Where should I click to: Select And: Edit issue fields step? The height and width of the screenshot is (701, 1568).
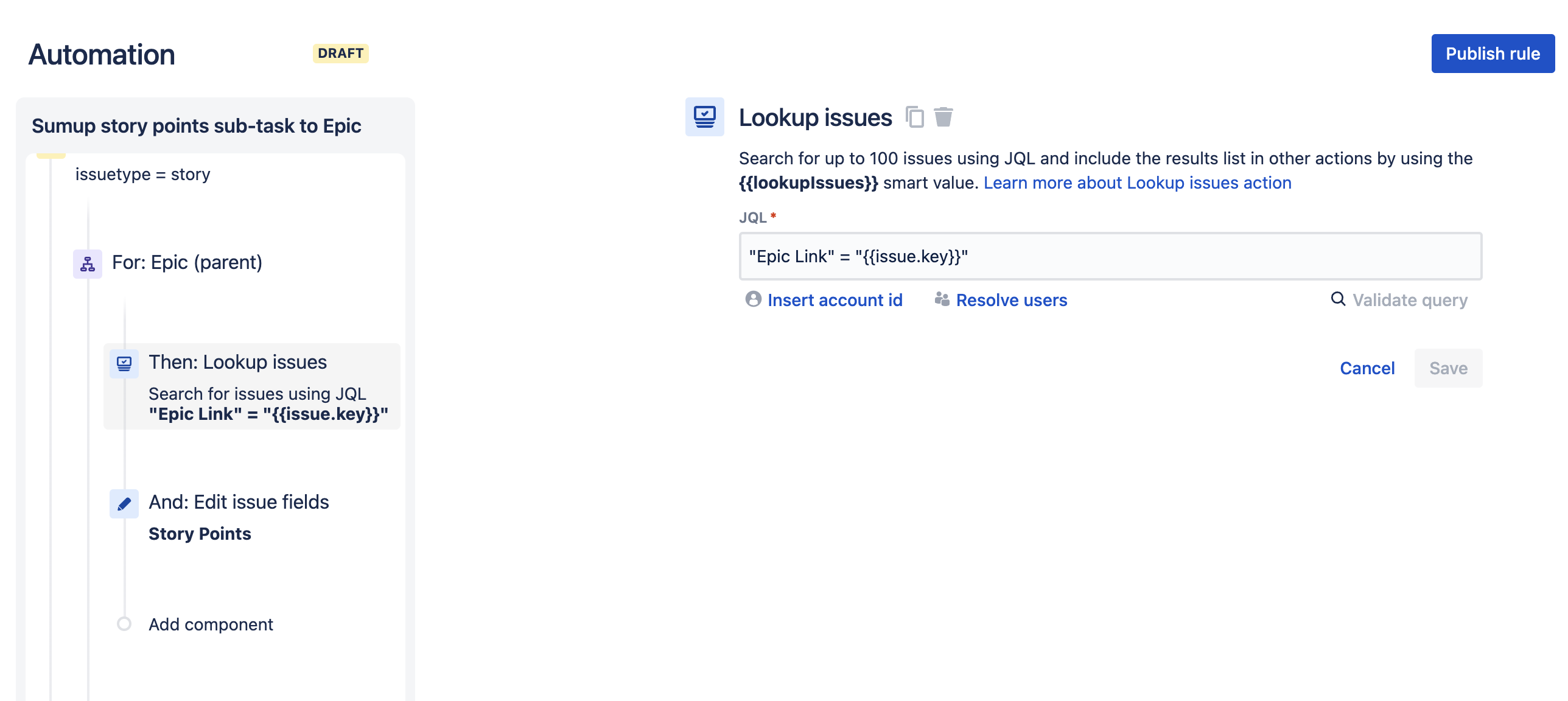click(239, 502)
